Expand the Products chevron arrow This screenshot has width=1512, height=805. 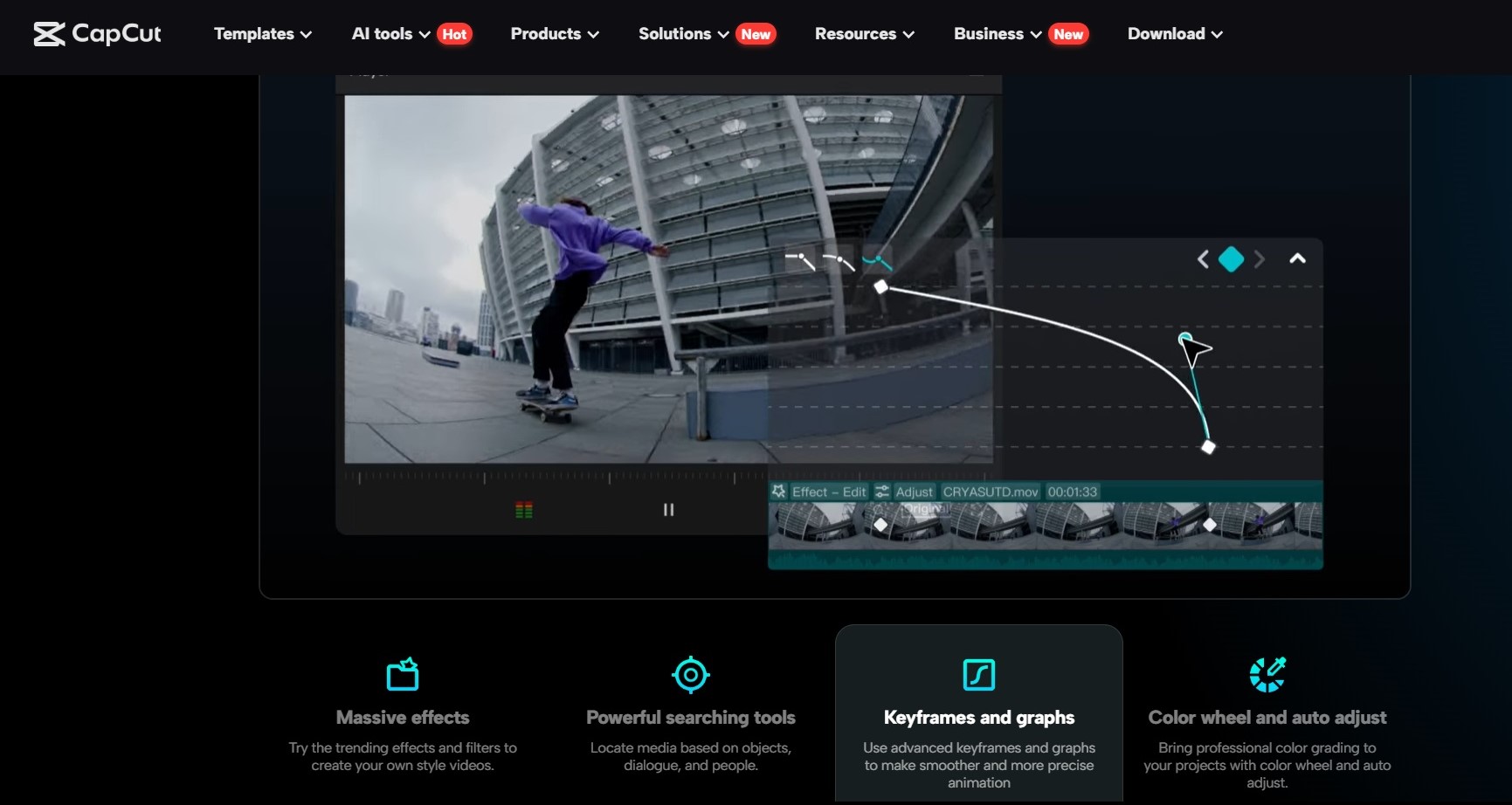593,35
